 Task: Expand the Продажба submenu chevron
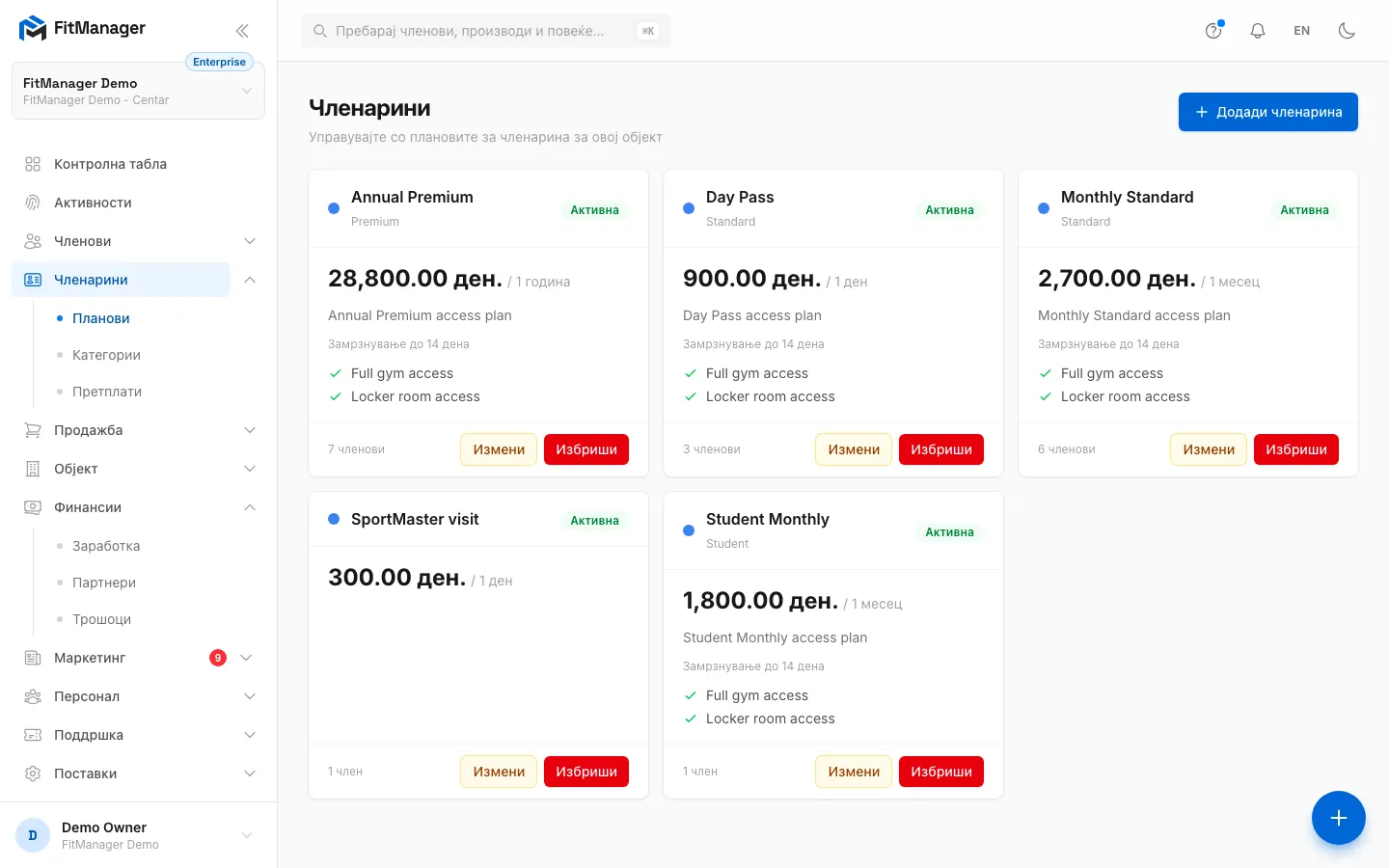pos(250,430)
